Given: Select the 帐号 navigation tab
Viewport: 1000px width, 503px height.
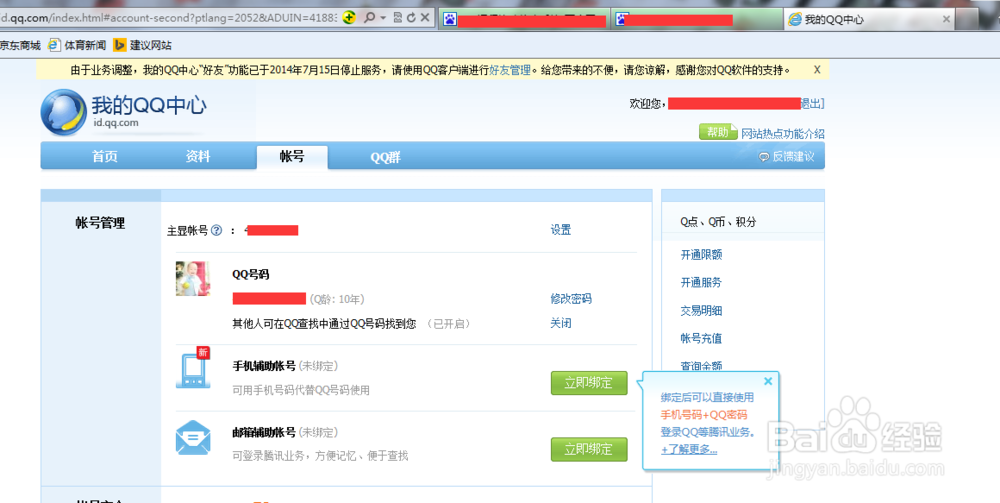Looking at the screenshot, I should 292,157.
